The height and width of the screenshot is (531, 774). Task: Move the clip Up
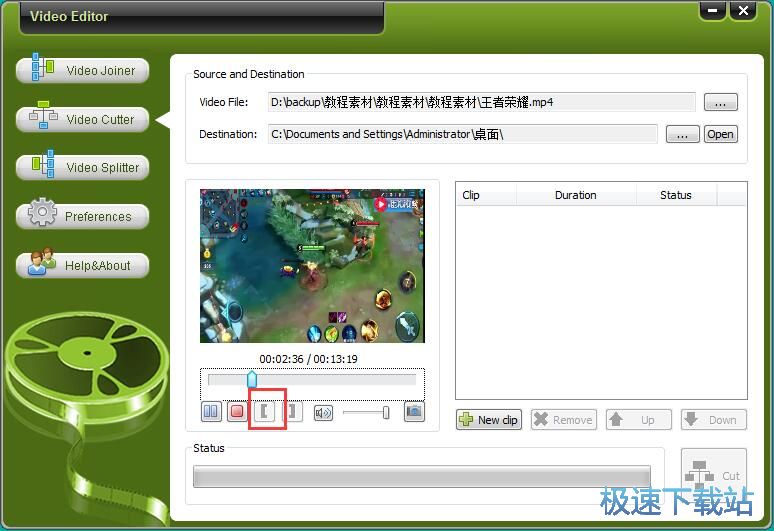pyautogui.click(x=639, y=420)
